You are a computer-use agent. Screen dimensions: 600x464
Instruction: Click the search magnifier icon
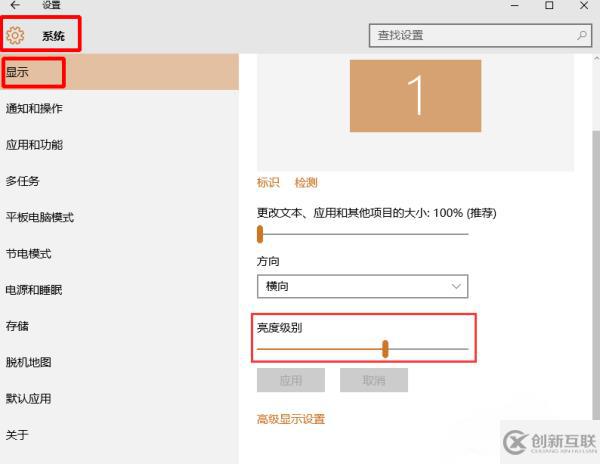tap(582, 36)
